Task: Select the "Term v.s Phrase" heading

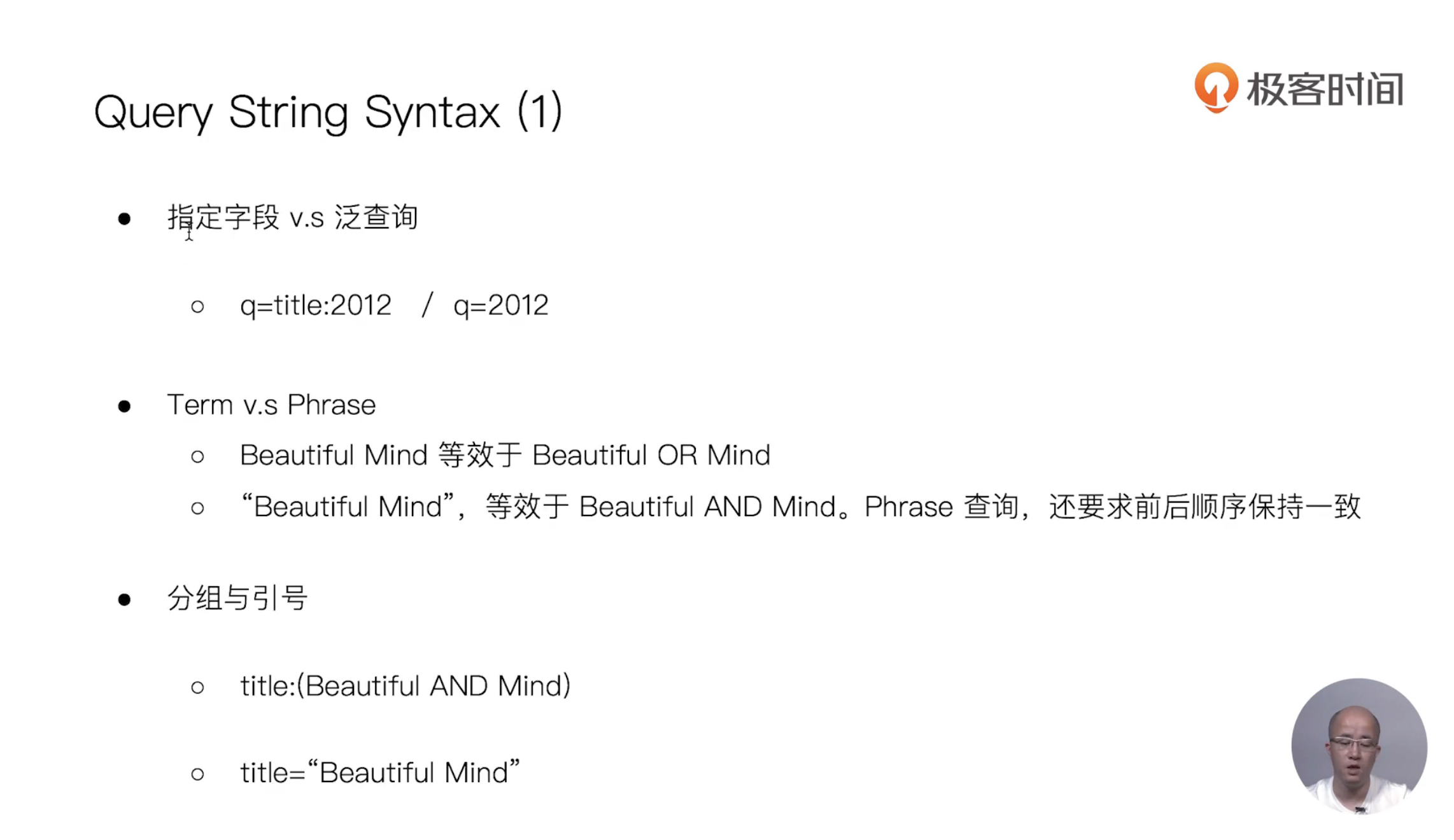Action: click(x=271, y=405)
